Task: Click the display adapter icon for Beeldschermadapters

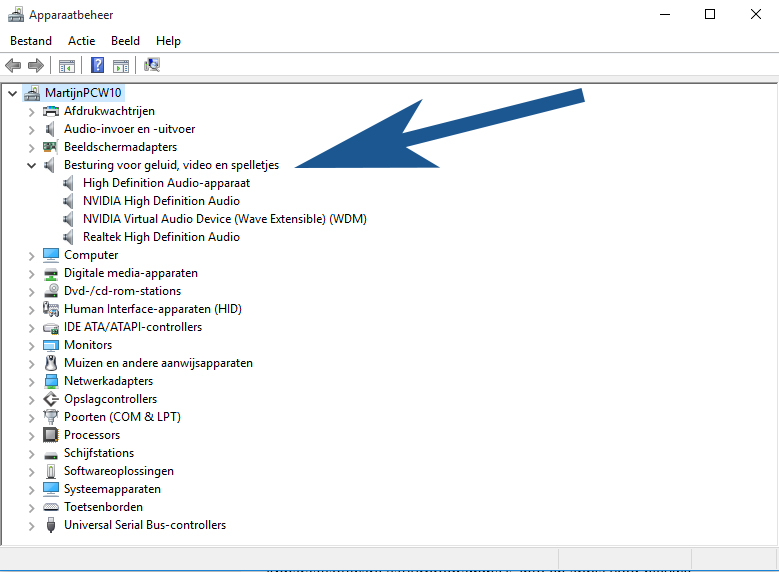Action: click(50, 147)
